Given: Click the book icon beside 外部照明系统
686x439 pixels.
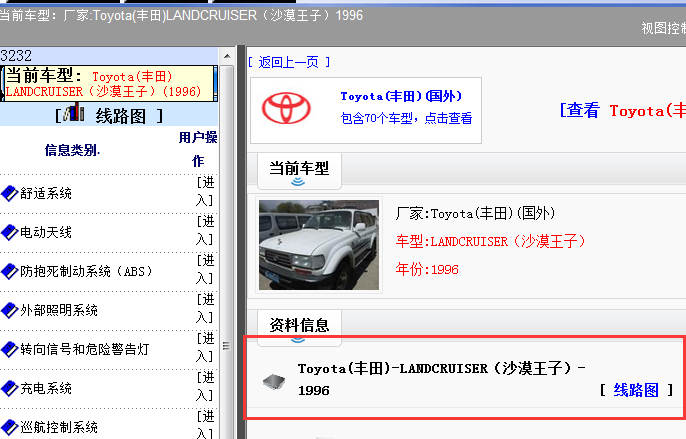Looking at the screenshot, I should click(x=9, y=310).
